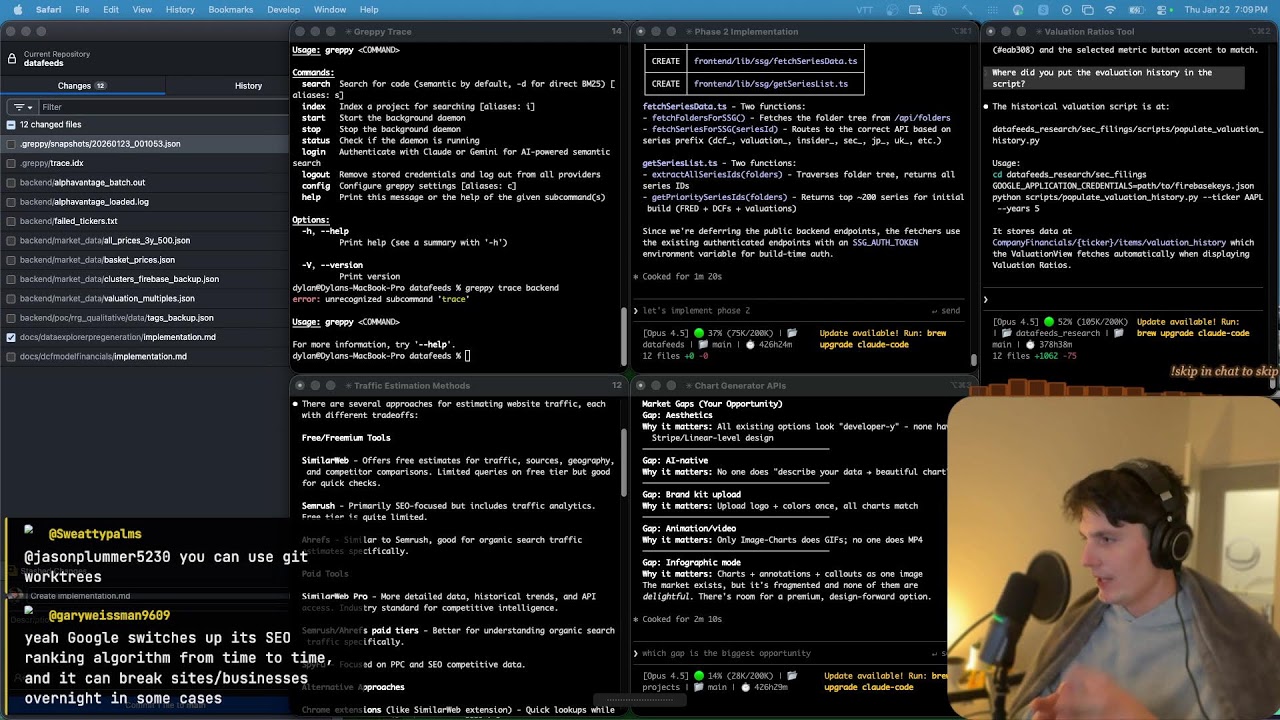Click the hammer icon in the menu bar
Viewport: 1280px width, 720px height.
point(967,10)
